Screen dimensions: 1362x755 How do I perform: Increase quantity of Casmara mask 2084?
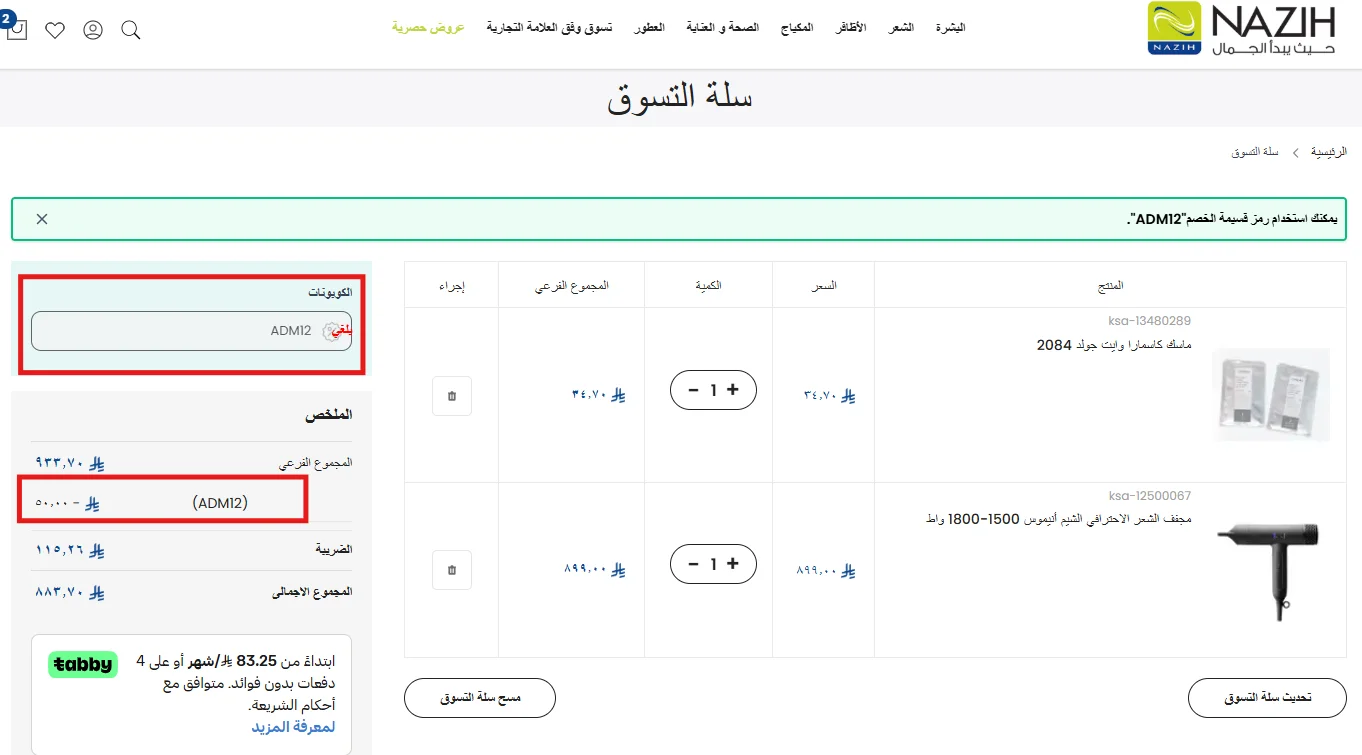[x=732, y=390]
